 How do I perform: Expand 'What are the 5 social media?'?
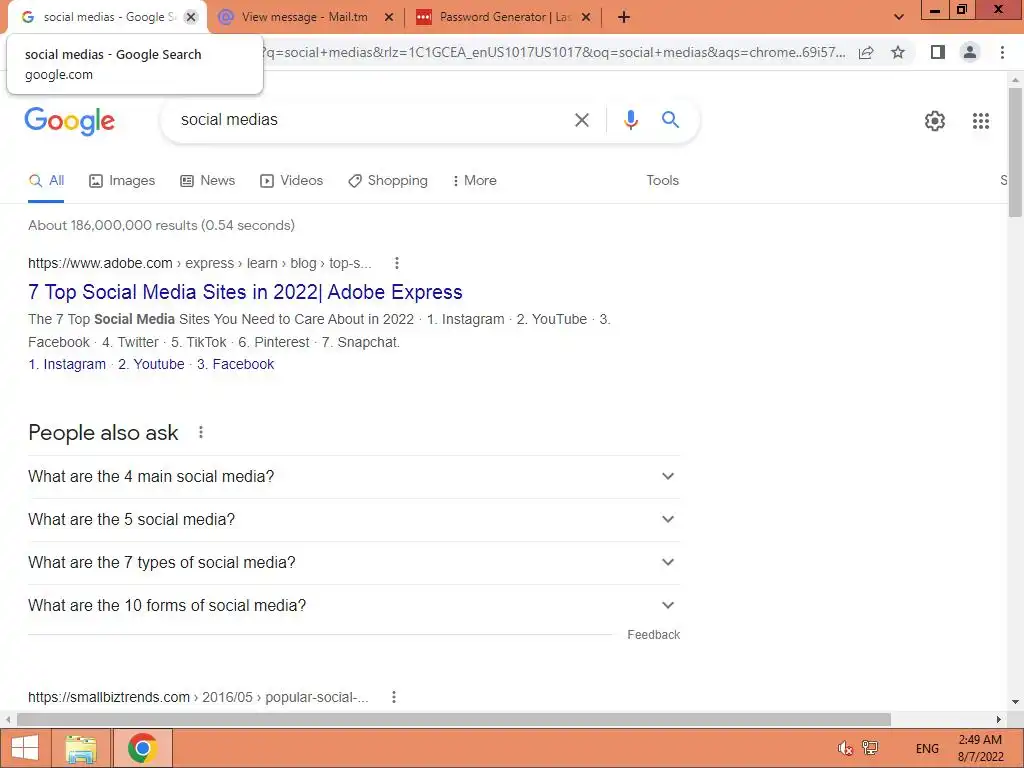[354, 520]
